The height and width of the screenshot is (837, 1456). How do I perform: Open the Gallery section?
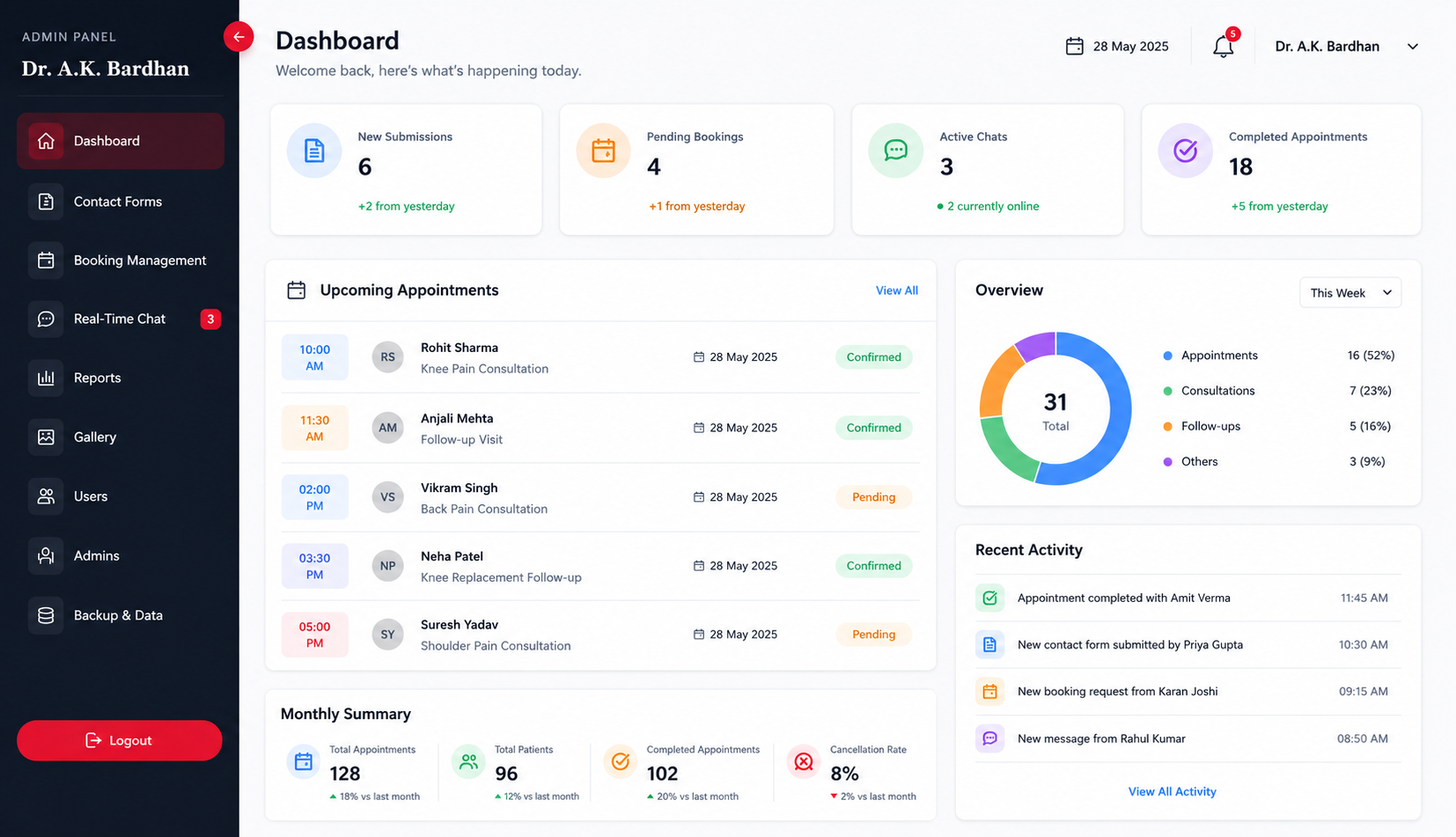121,437
